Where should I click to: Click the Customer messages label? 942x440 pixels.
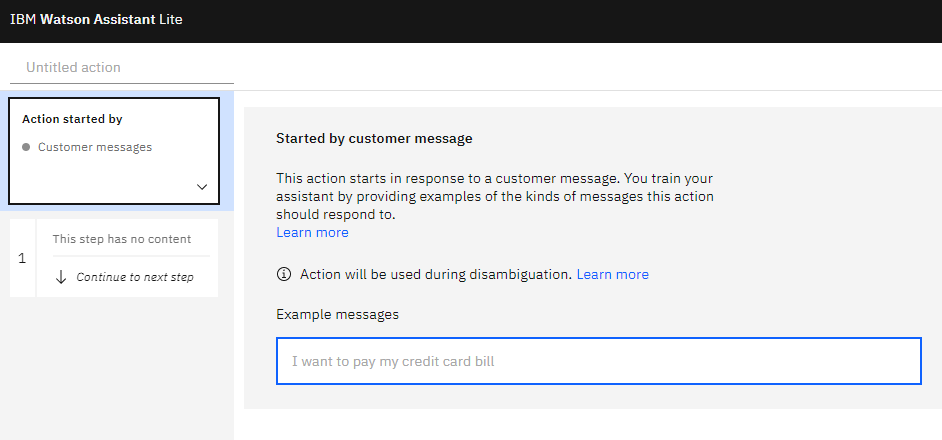click(x=95, y=147)
